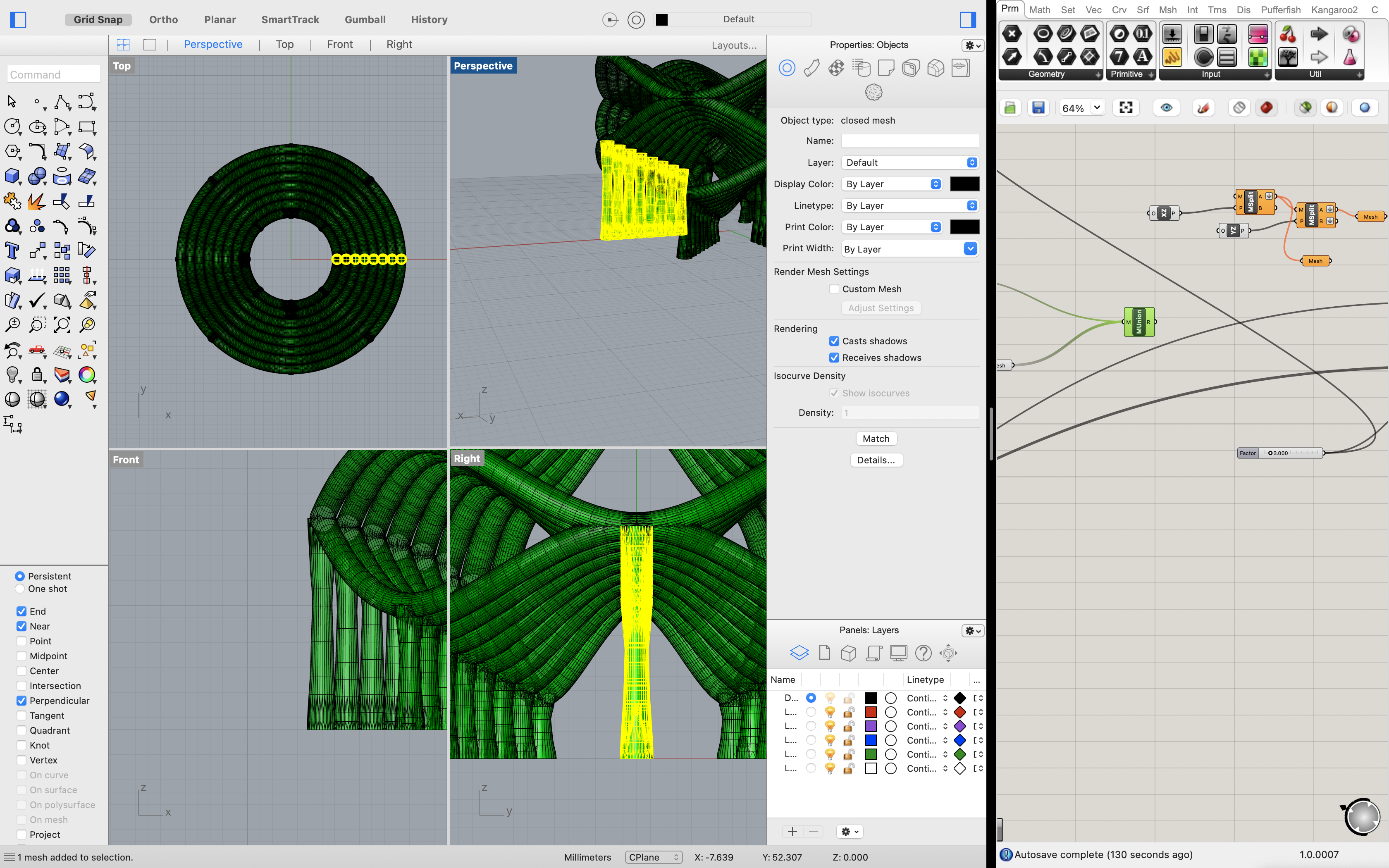
Task: Click the cherries icon in Util group
Action: (1287, 34)
